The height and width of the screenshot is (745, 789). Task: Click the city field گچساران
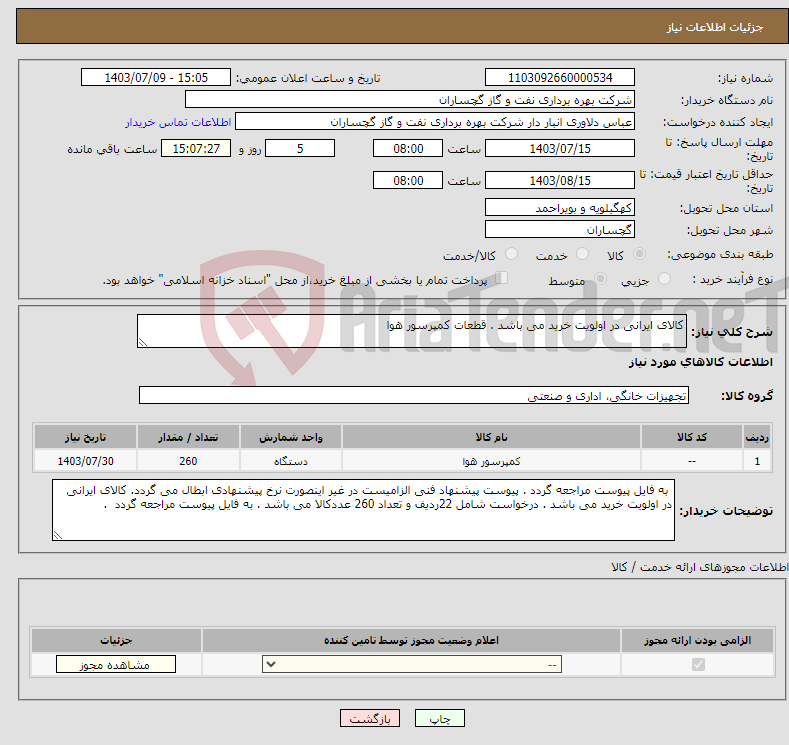coord(560,229)
